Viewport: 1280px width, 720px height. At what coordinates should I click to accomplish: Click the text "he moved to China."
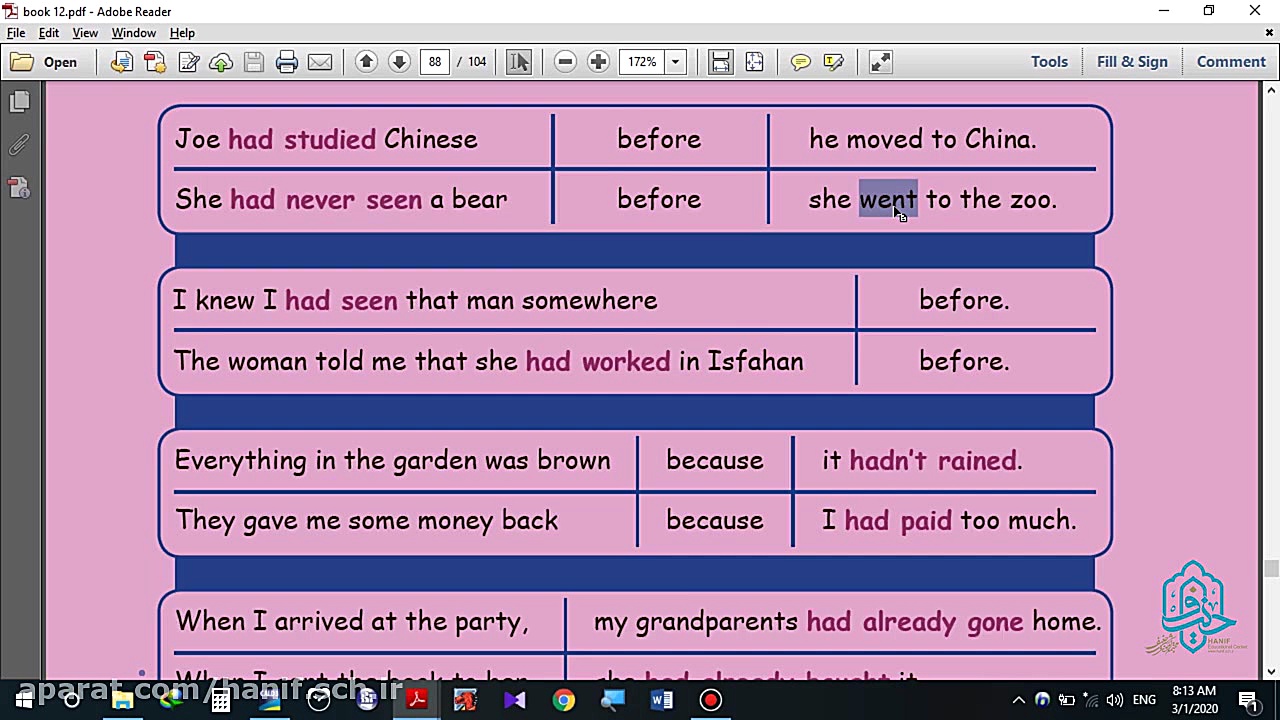(x=922, y=139)
